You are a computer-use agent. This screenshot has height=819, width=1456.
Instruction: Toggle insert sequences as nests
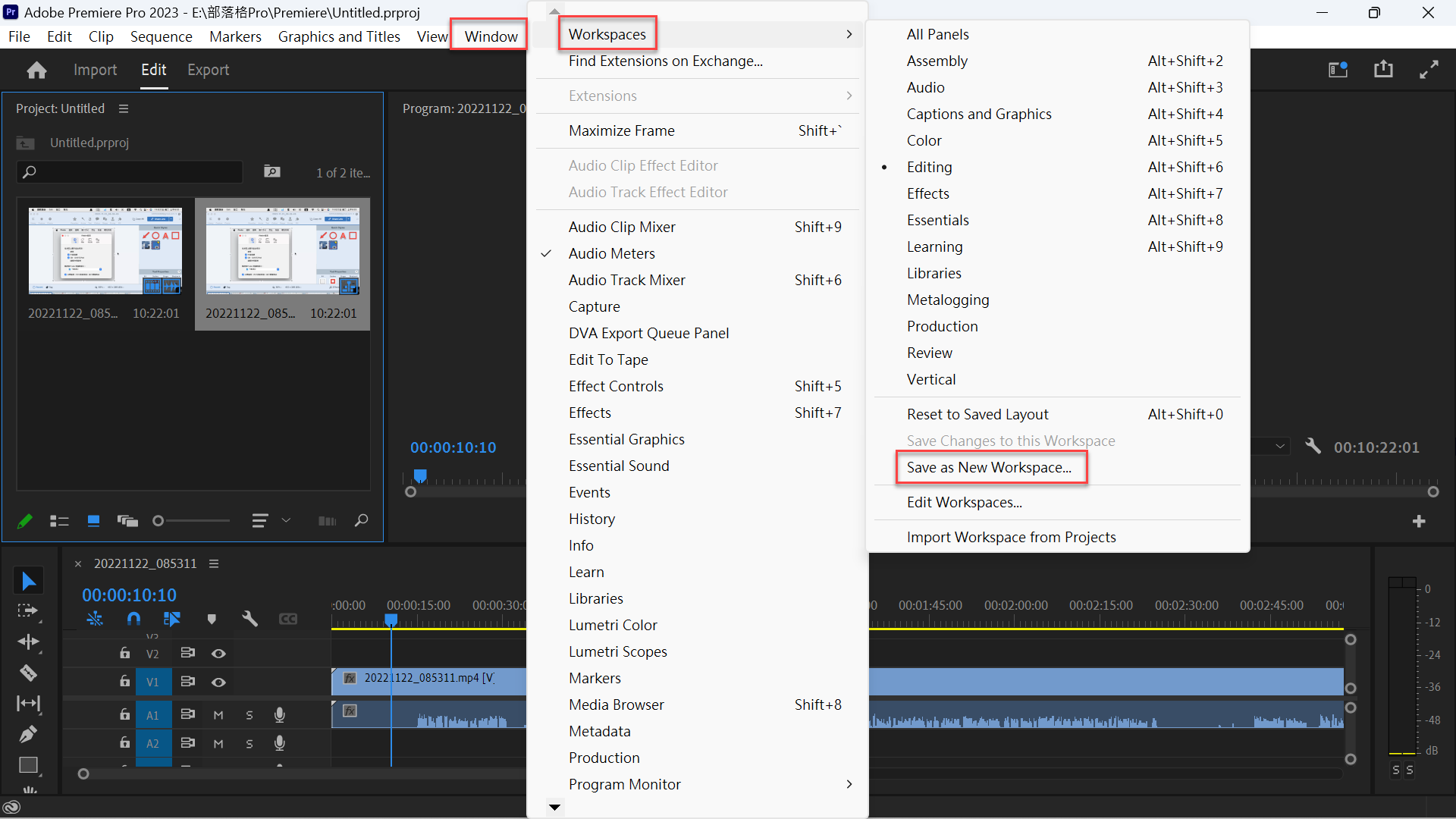(x=95, y=619)
